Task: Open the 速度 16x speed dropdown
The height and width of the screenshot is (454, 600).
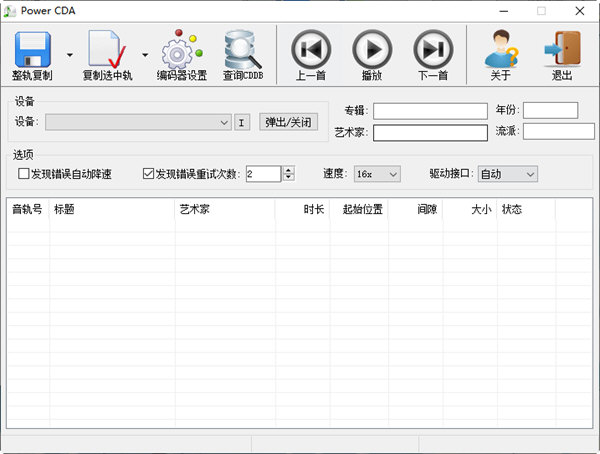Action: coord(377,174)
